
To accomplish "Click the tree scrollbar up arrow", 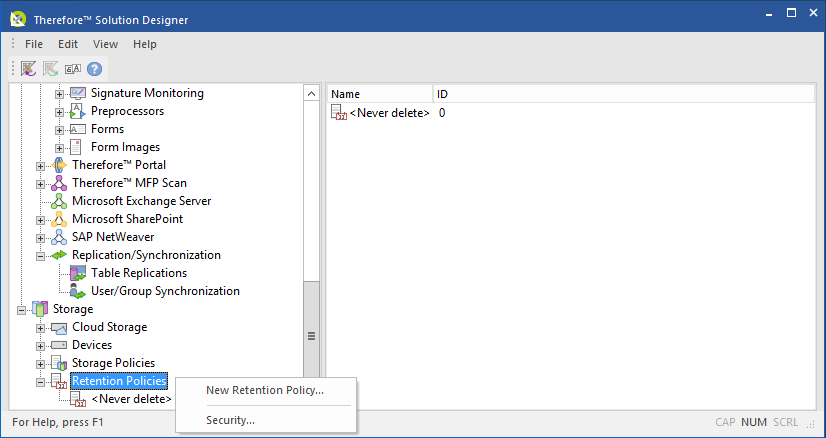I will [x=311, y=94].
